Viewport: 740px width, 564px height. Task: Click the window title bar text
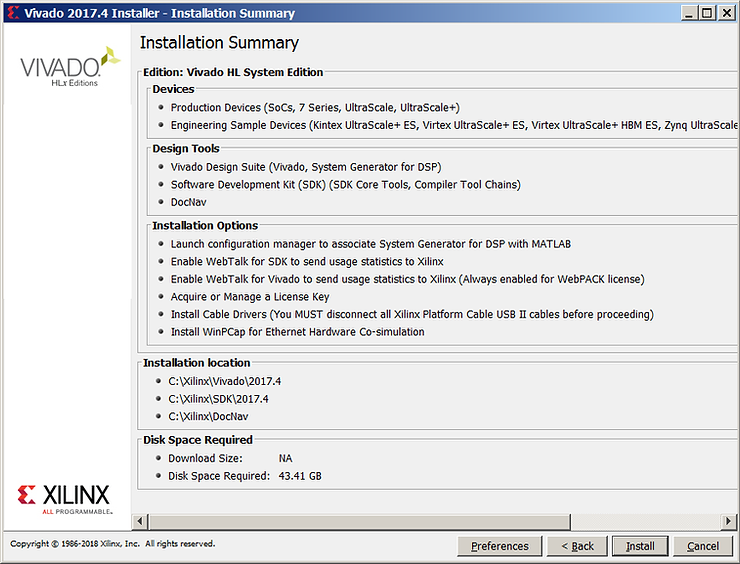[160, 13]
